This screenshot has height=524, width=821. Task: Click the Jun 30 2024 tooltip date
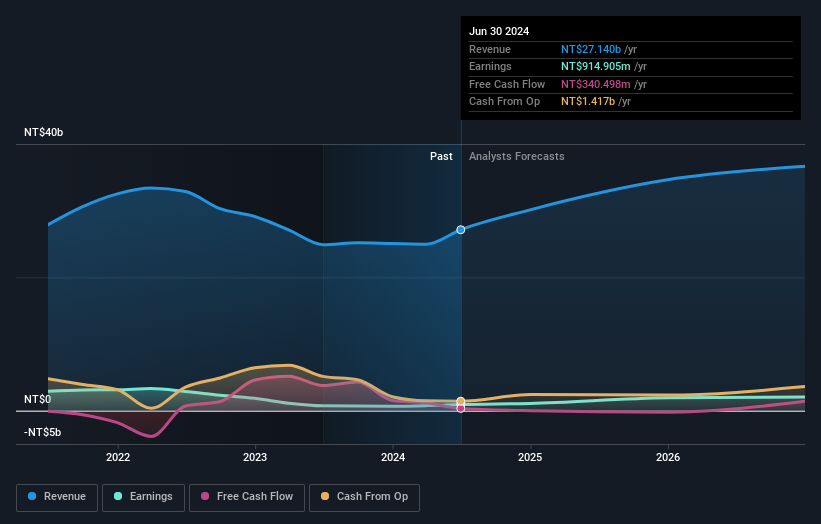tap(499, 31)
